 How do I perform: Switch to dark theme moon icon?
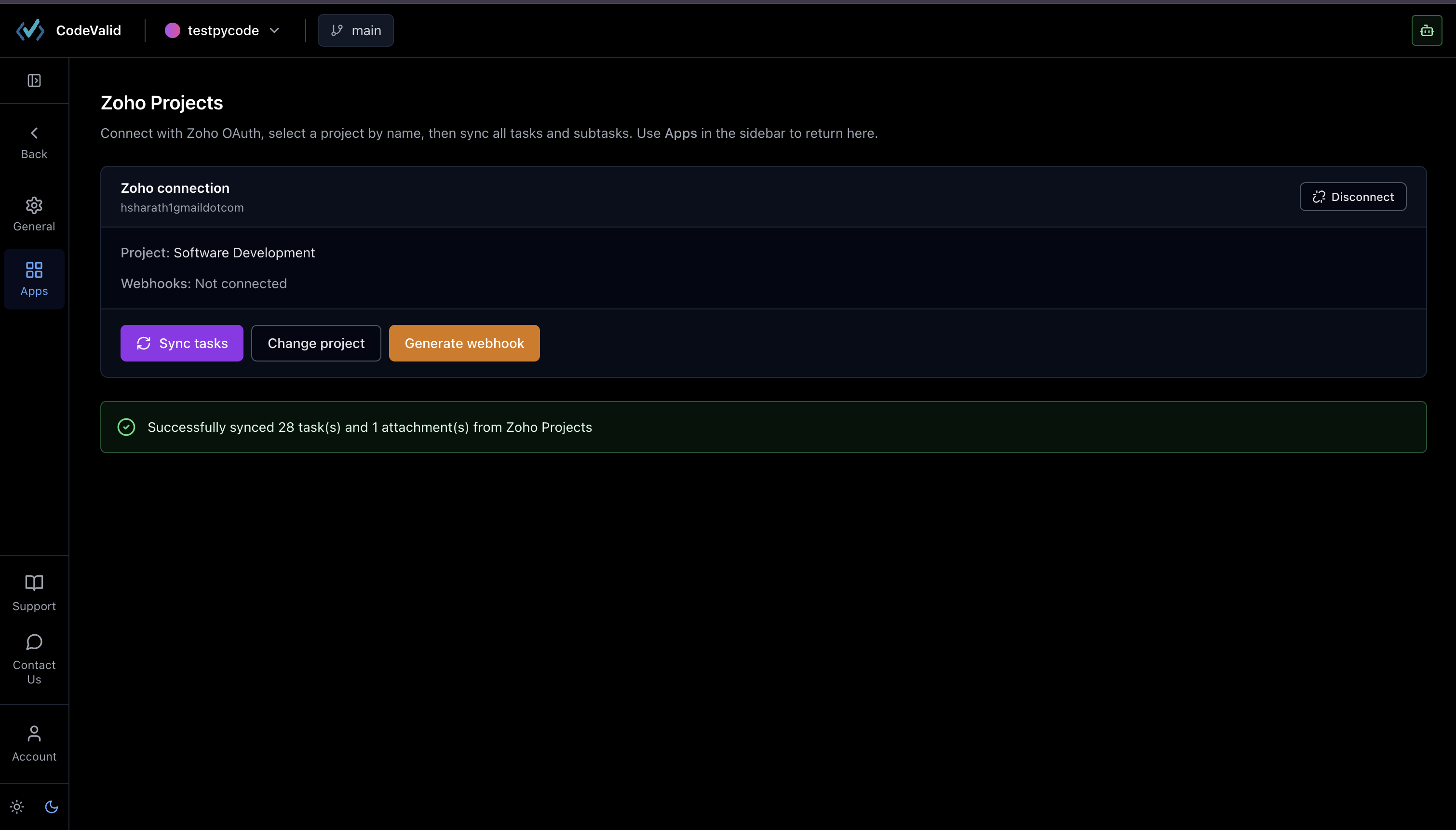[51, 807]
